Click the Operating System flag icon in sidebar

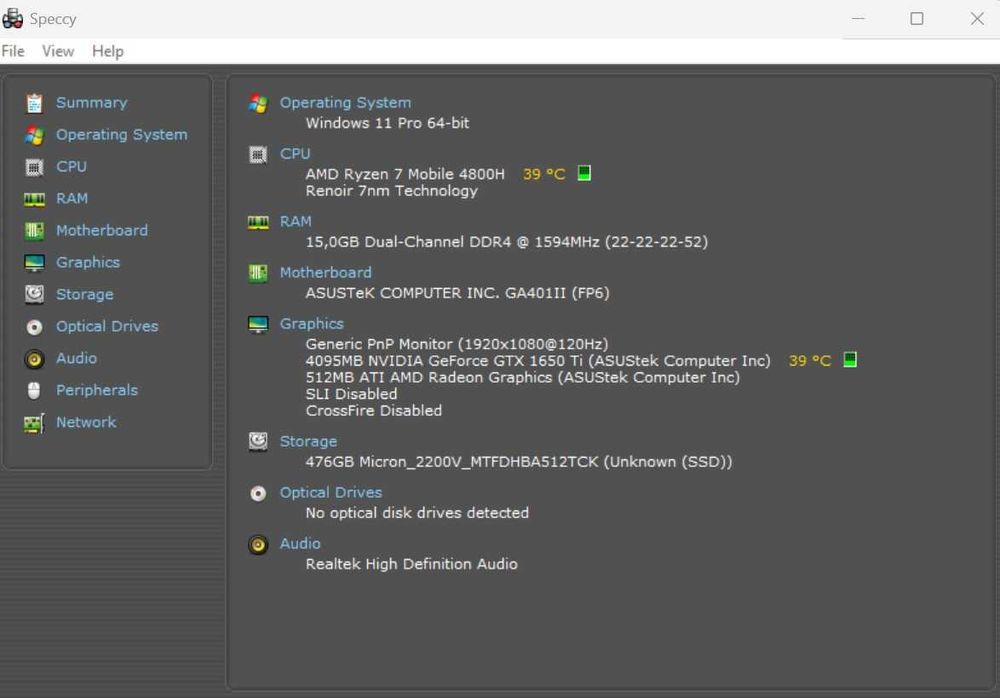34,135
